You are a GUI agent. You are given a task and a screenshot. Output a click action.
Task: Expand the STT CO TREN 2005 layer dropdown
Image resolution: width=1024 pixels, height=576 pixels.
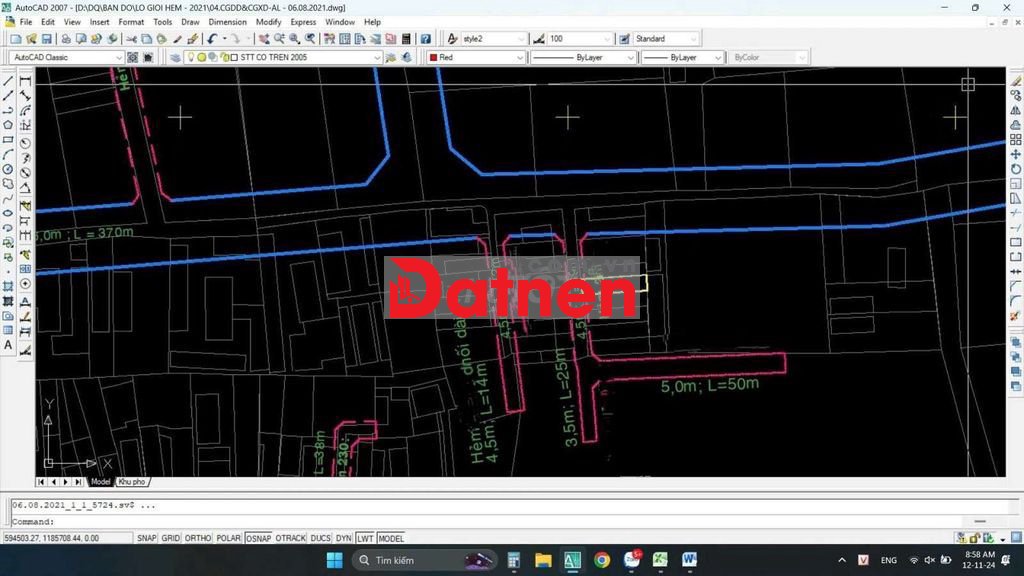[377, 58]
